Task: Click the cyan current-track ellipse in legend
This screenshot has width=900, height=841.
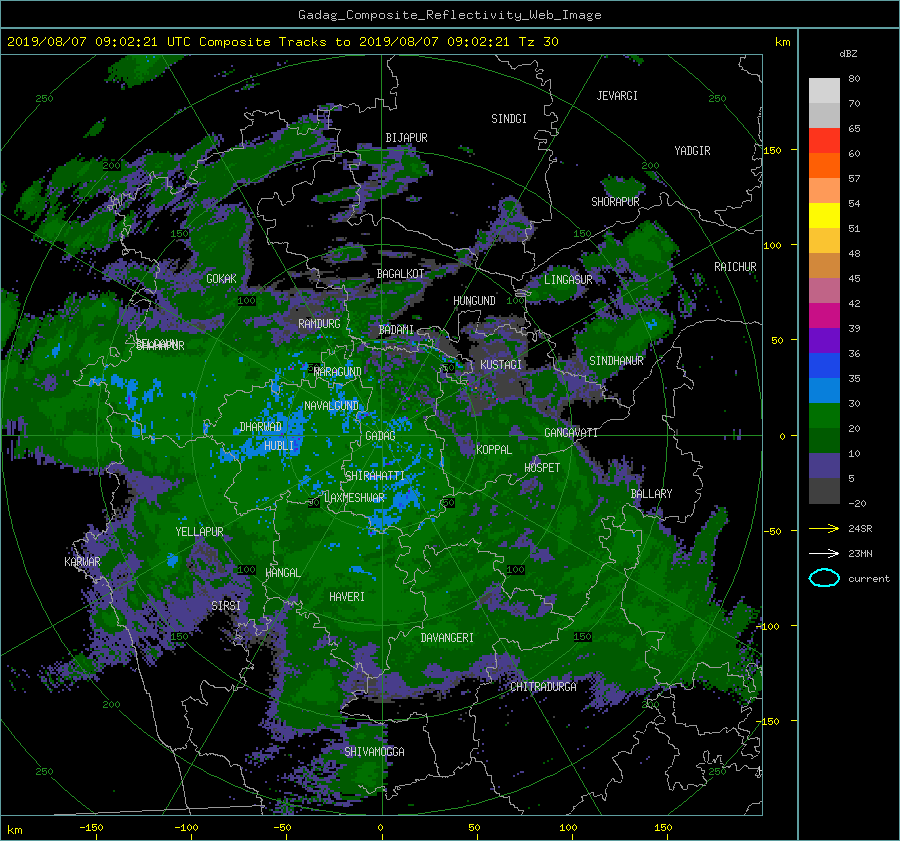Action: [x=824, y=578]
